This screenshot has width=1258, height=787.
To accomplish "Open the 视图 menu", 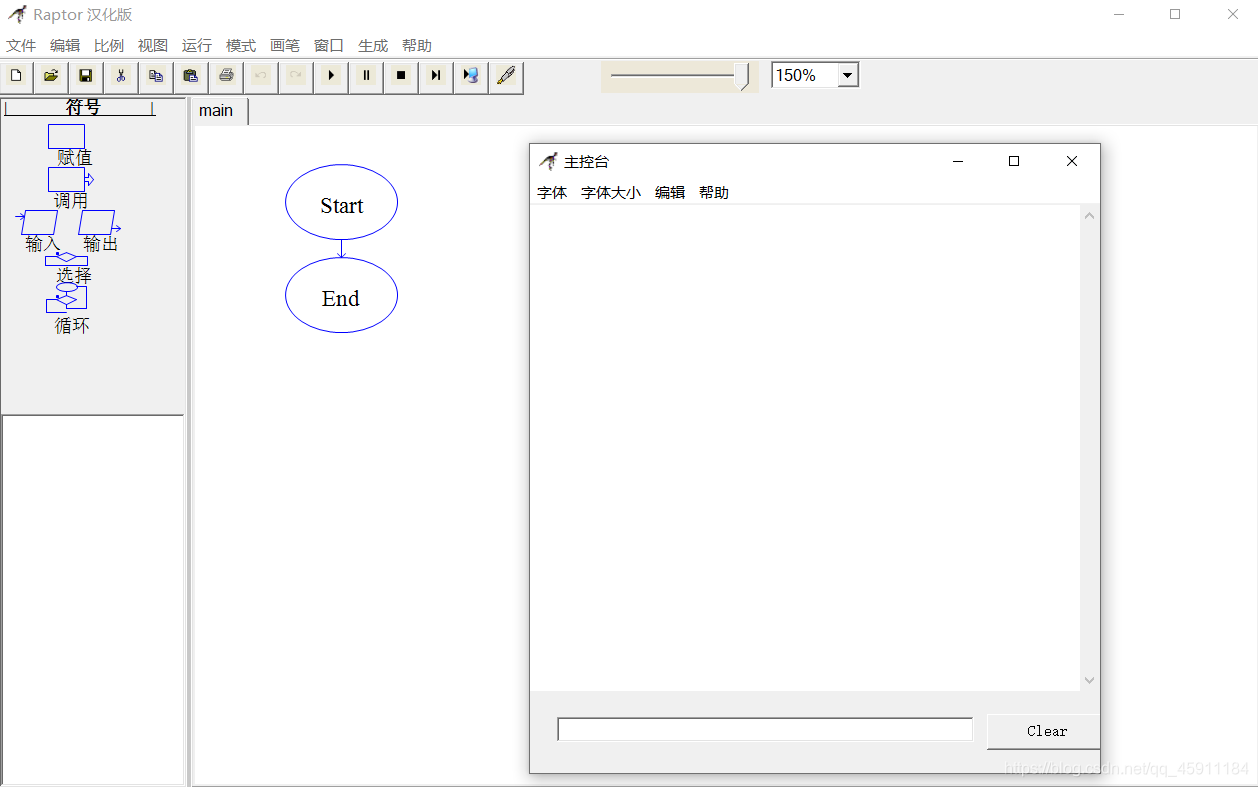I will [x=153, y=46].
